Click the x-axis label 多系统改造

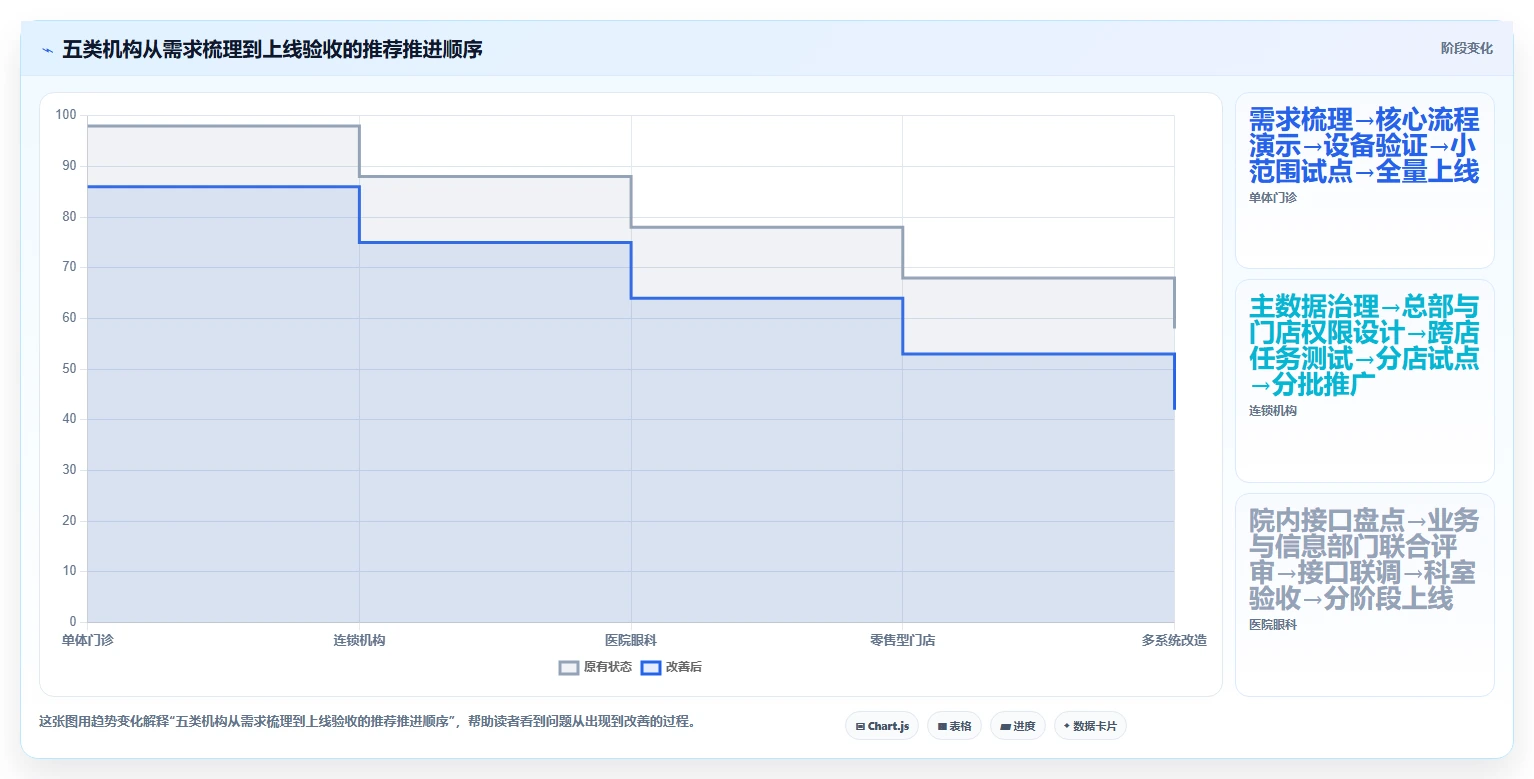coord(1174,640)
